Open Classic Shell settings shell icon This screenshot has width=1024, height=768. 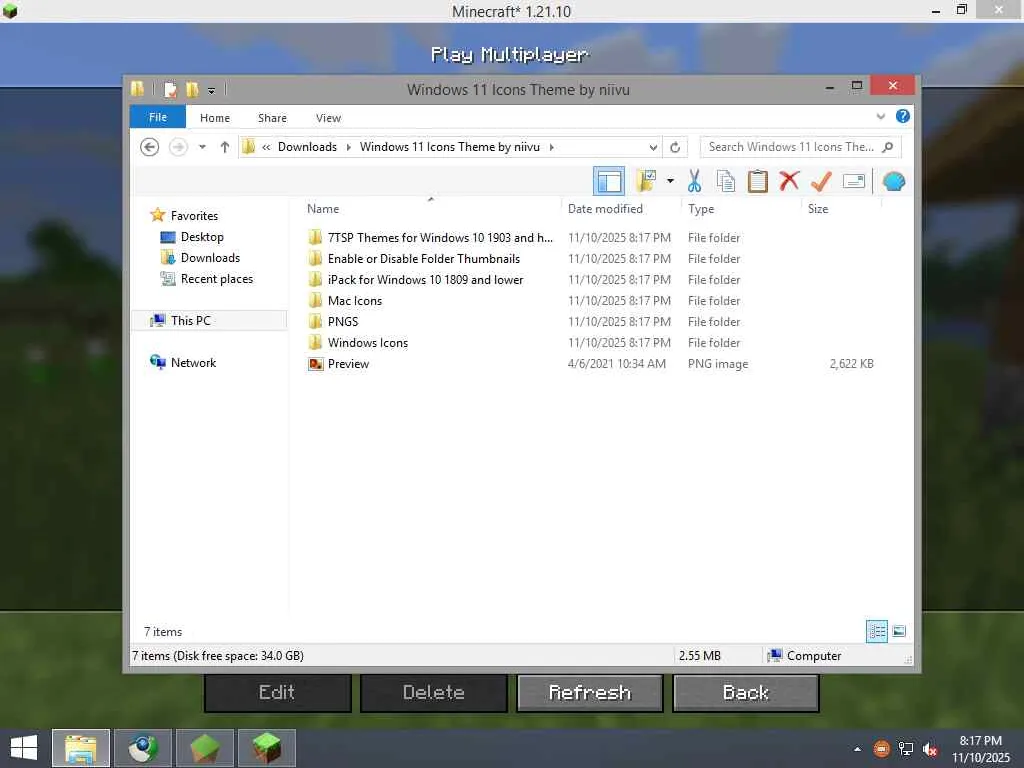[x=894, y=181]
